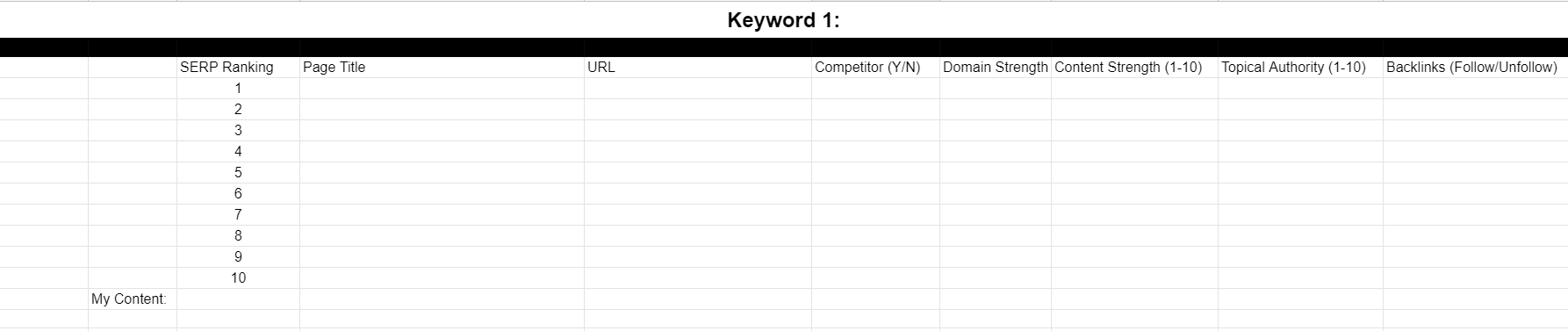The height and width of the screenshot is (331, 1568).
Task: Click the SERP Ranking header cell
Action: (x=238, y=68)
